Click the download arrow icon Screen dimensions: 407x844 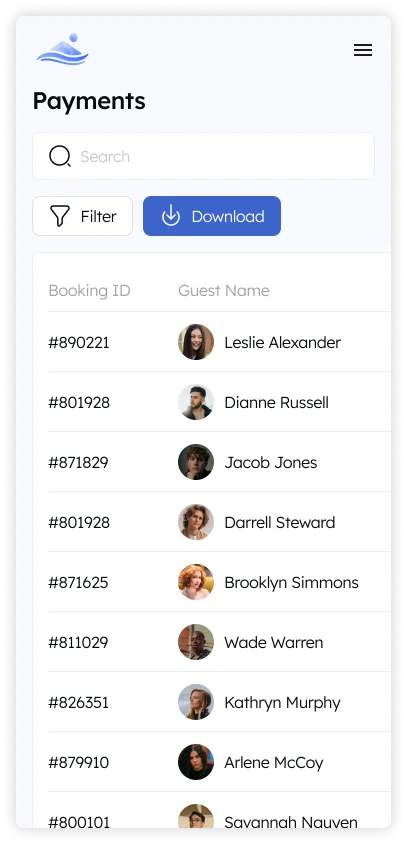[x=171, y=215]
